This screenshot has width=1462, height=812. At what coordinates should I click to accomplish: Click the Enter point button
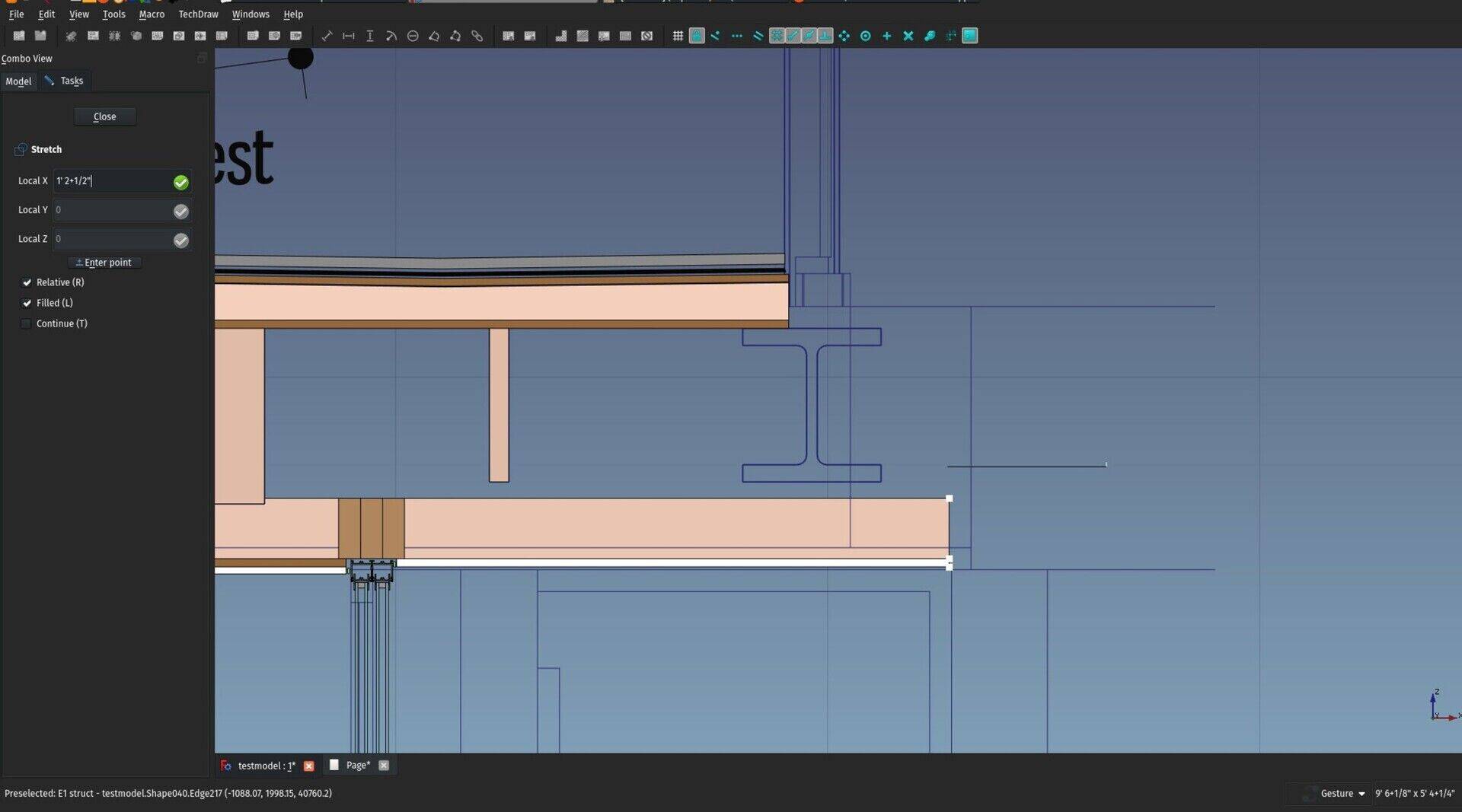pos(104,263)
